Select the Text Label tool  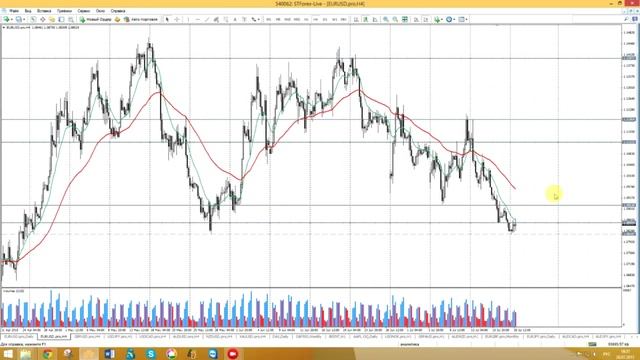pos(244,19)
